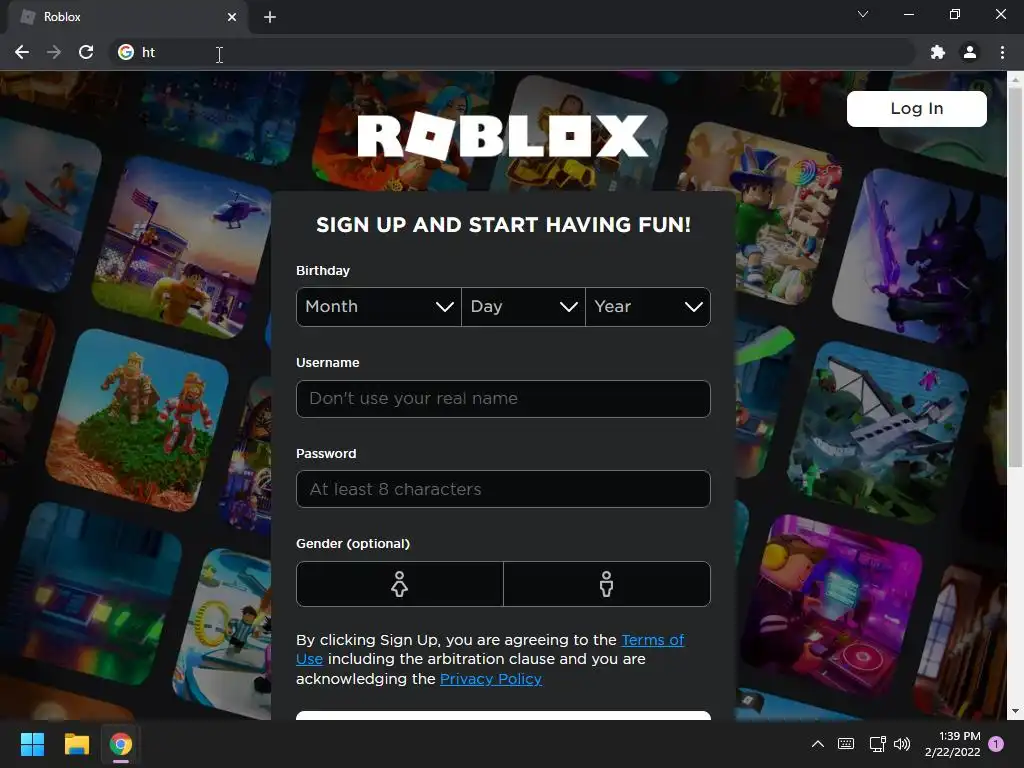The width and height of the screenshot is (1024, 768).
Task: Open the clock showing 1:39 PM
Action: tap(952, 744)
